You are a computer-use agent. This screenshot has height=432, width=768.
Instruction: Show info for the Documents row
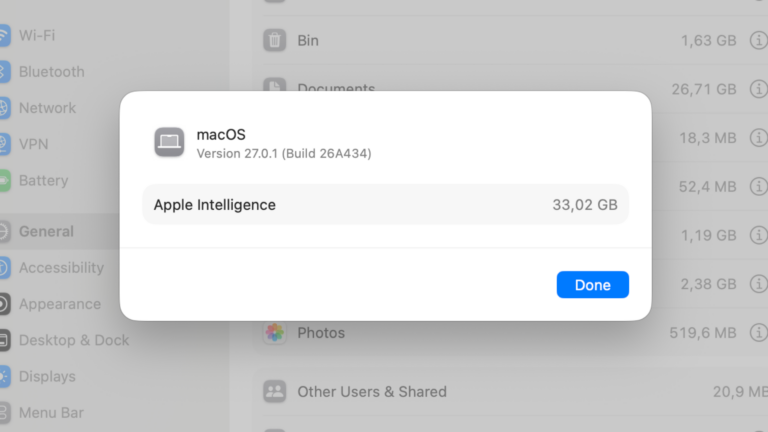(758, 89)
